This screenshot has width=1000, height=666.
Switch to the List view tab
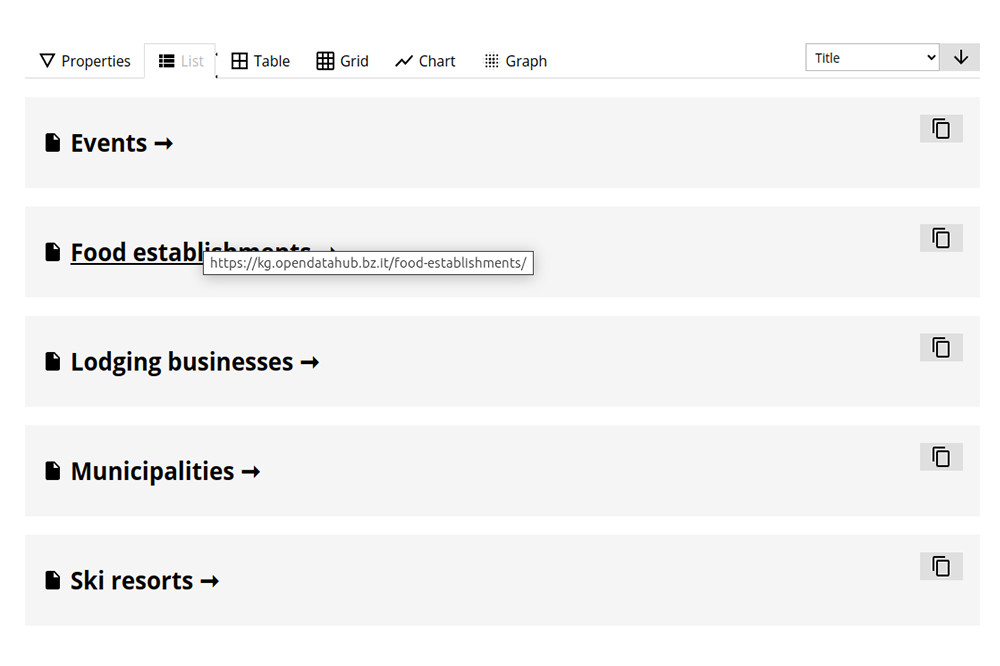[180, 61]
